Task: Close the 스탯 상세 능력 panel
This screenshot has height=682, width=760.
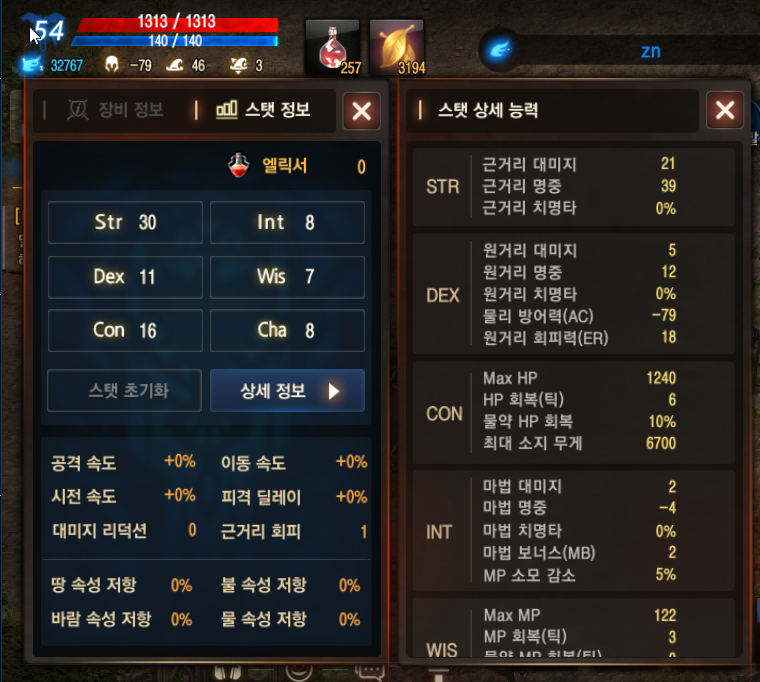Action: 725,110
